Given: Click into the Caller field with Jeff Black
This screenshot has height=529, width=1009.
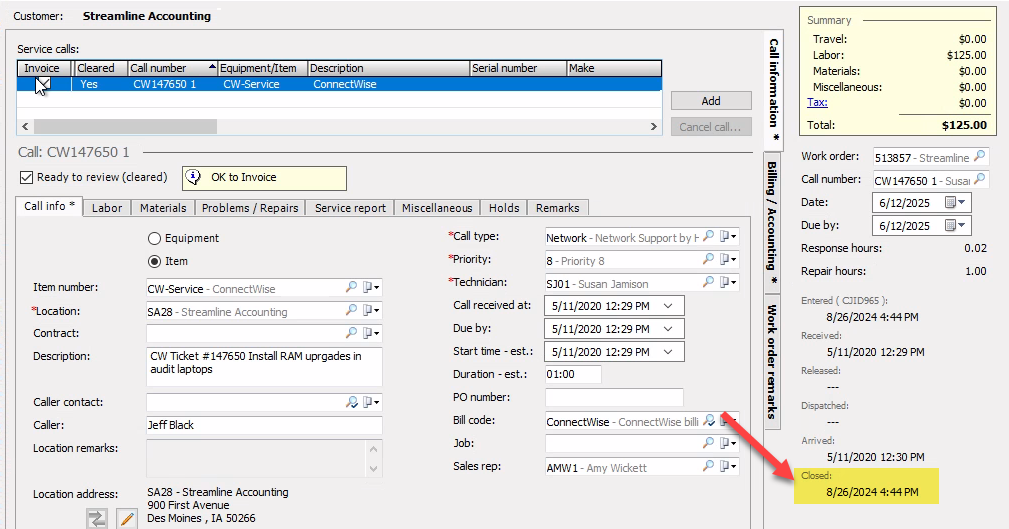Looking at the screenshot, I should pyautogui.click(x=264, y=425).
